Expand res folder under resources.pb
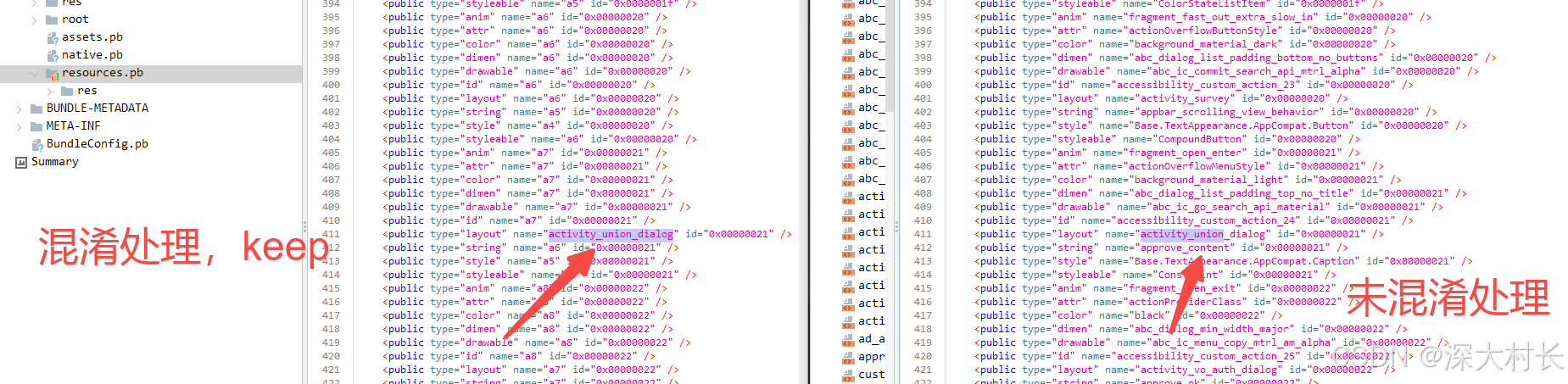The width and height of the screenshot is (1568, 384). pos(50,91)
